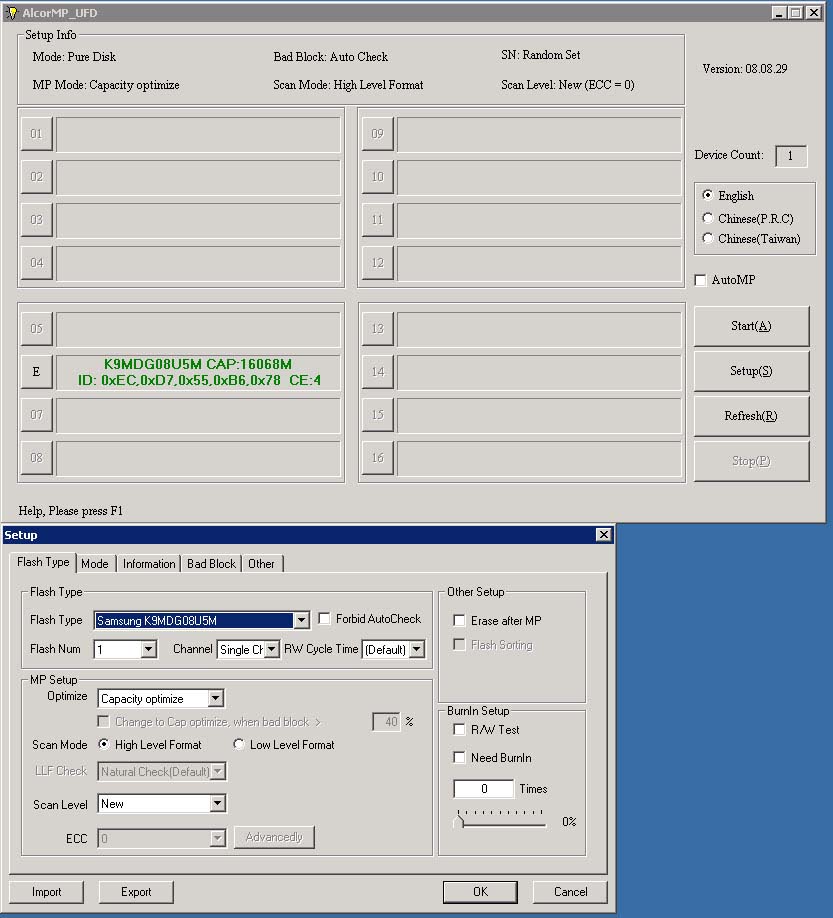
Task: Close the Setup dialog with X
Action: pos(604,535)
